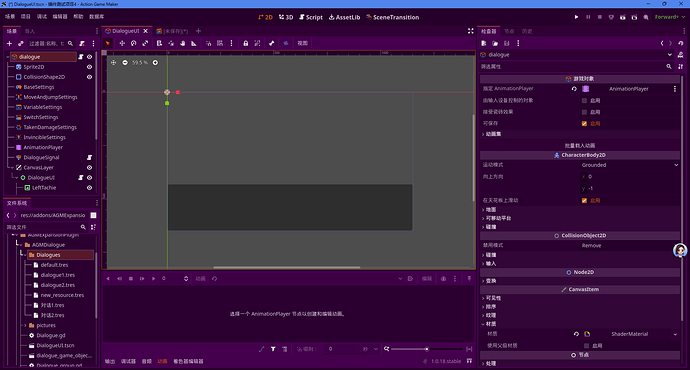Open the 输出 bottom panel
This screenshot has height=370, width=690.
[110, 361]
